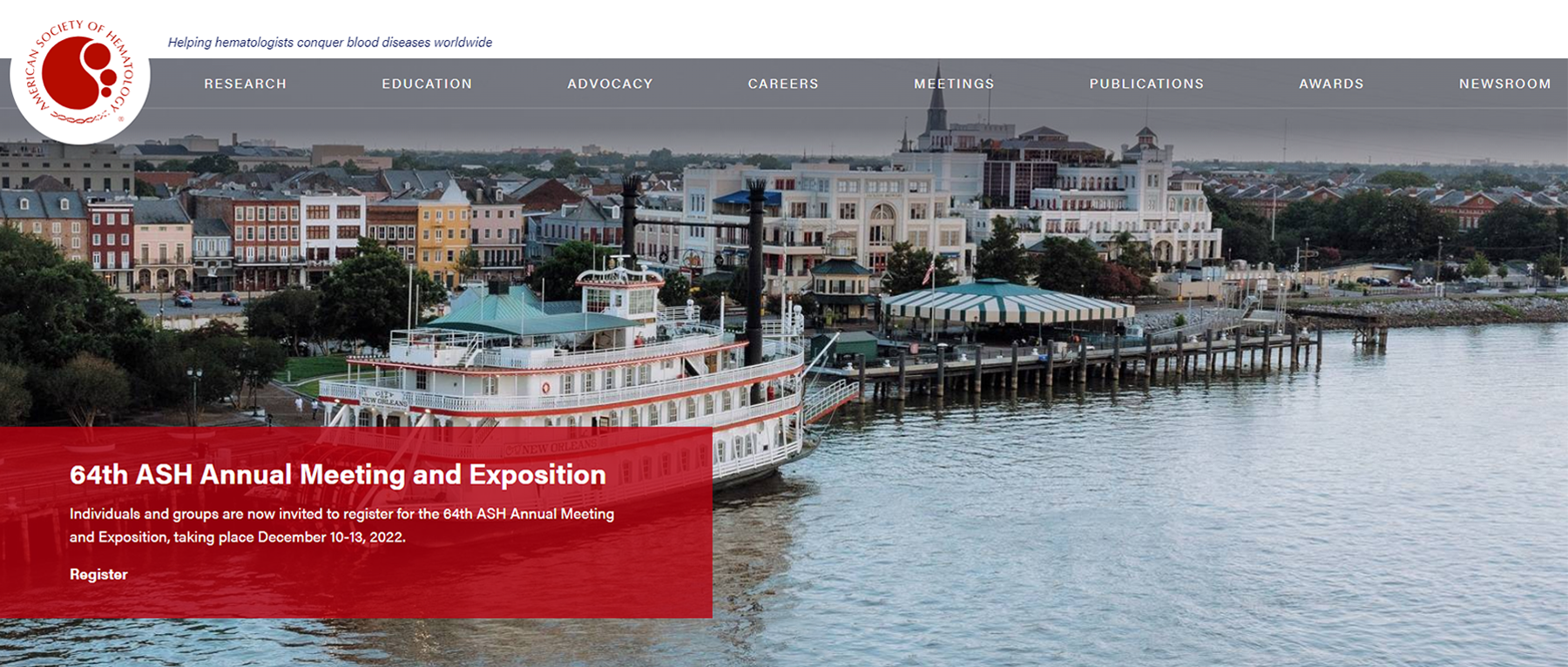Open the Research menu
The width and height of the screenshot is (1568, 667).
click(245, 84)
